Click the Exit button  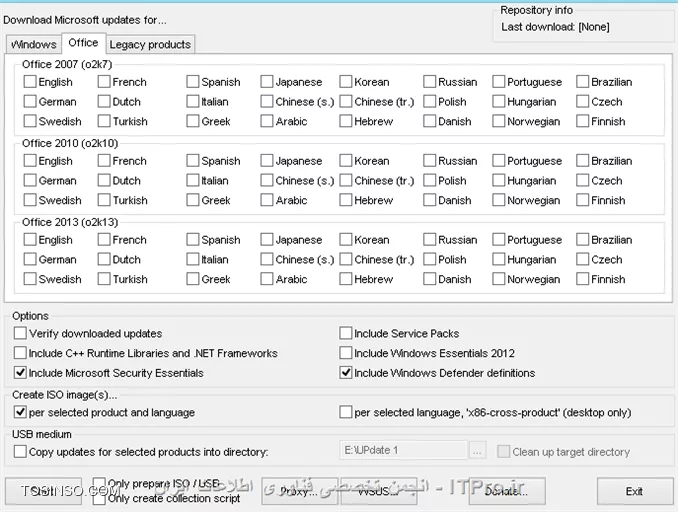pyautogui.click(x=634, y=491)
